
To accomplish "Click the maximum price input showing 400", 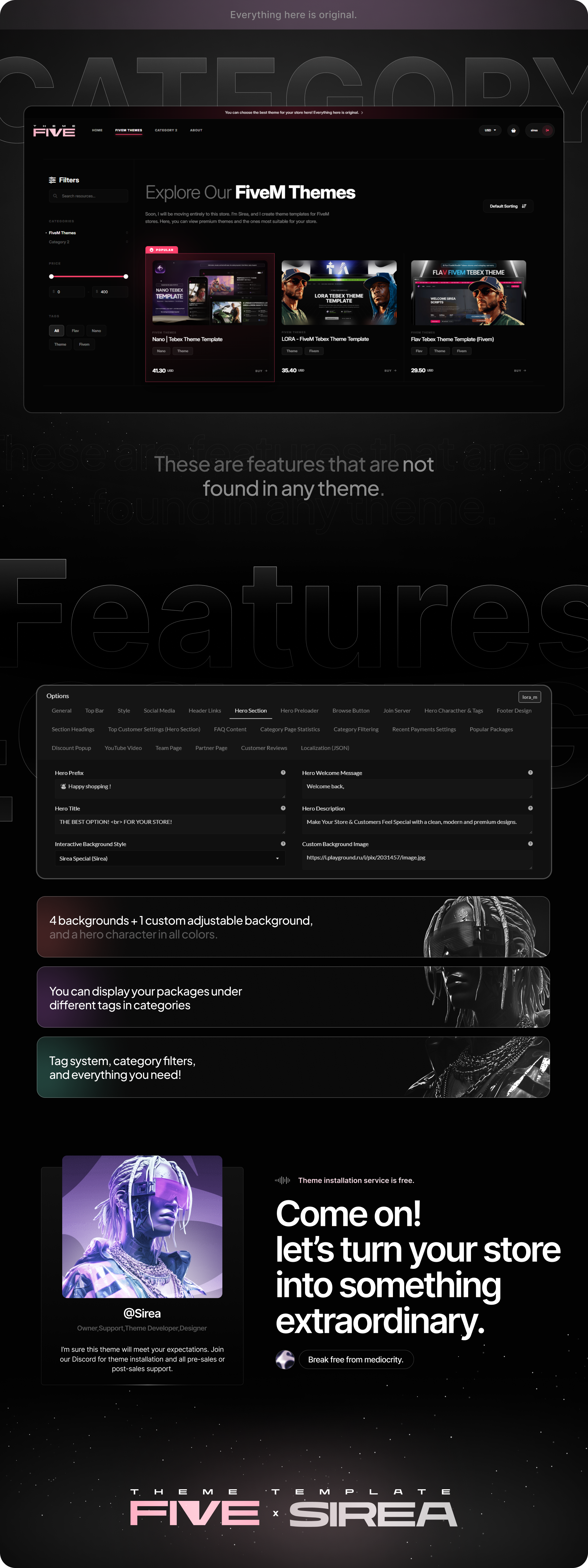I will [111, 291].
